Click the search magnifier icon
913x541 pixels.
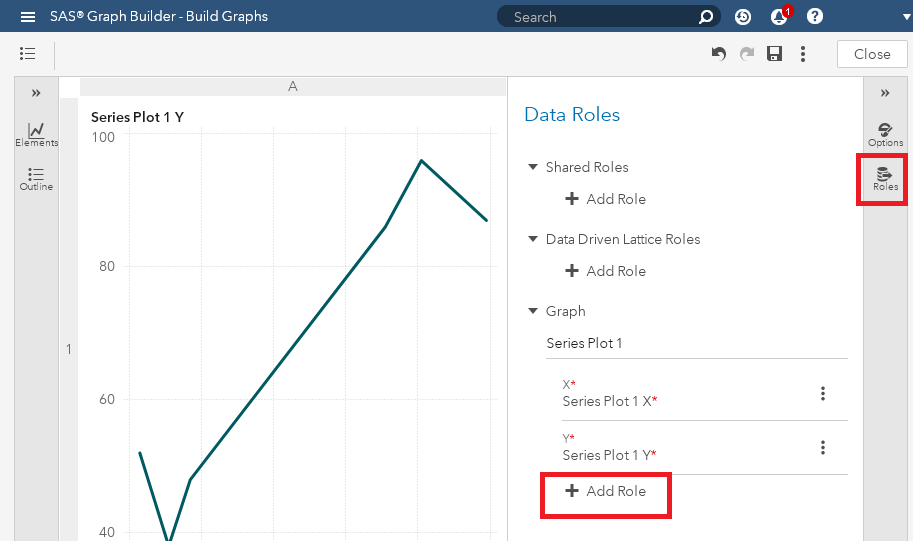(x=706, y=17)
